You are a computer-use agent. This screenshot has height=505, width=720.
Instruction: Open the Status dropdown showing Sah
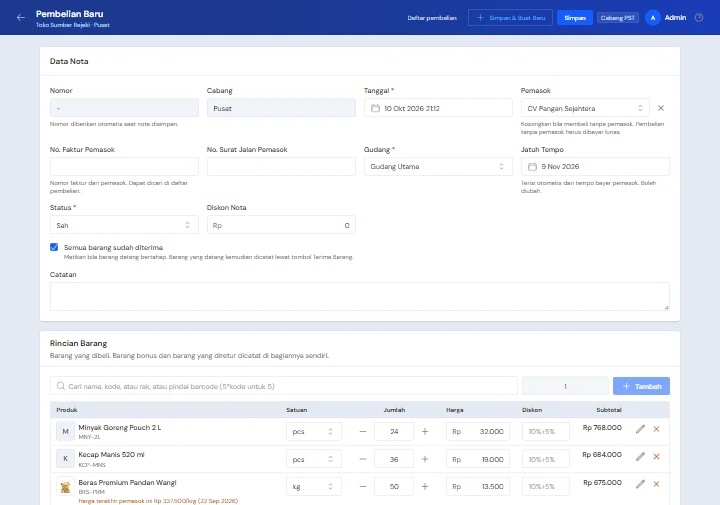[x=124, y=225]
